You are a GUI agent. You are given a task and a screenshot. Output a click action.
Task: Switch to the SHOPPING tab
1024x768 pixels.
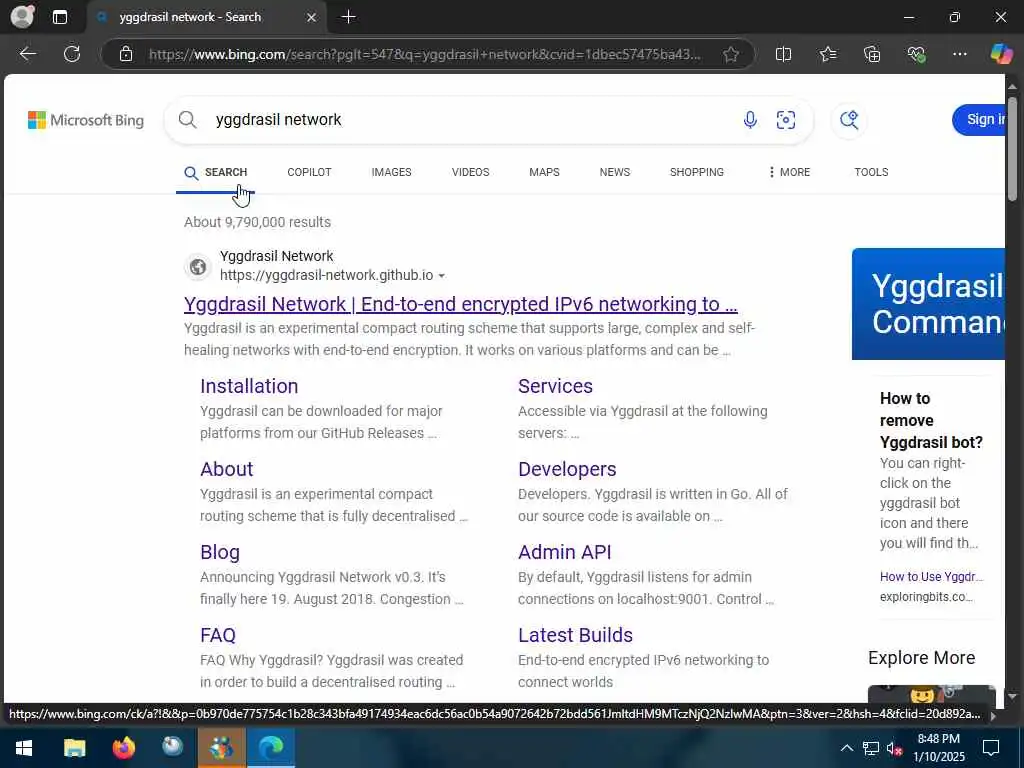click(696, 172)
